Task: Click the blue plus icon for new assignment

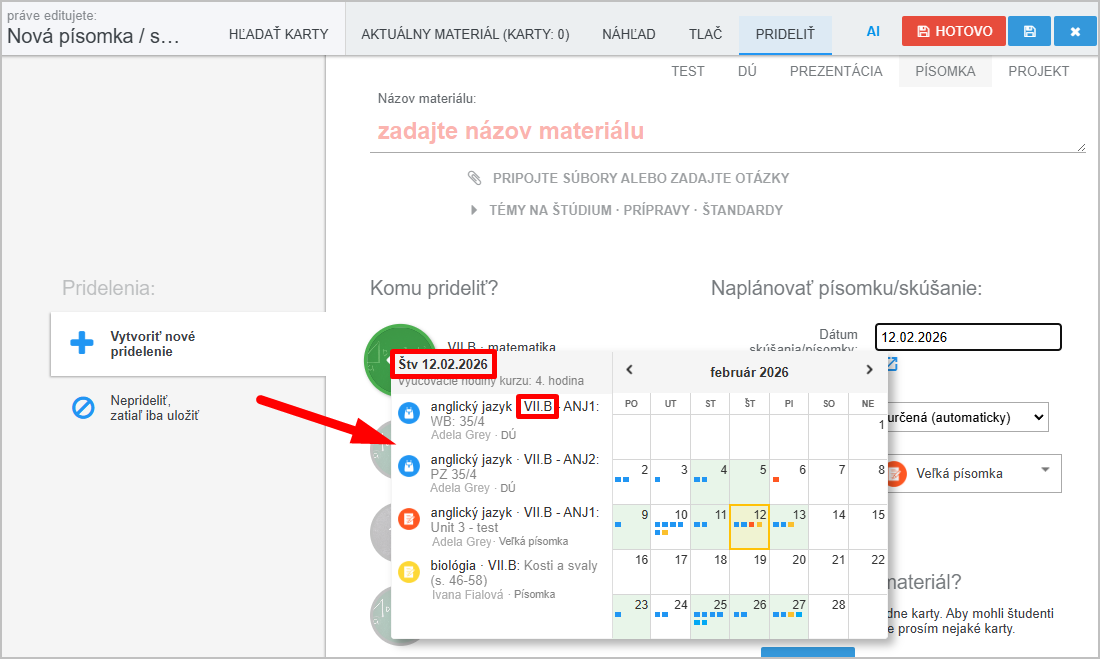Action: [x=82, y=343]
